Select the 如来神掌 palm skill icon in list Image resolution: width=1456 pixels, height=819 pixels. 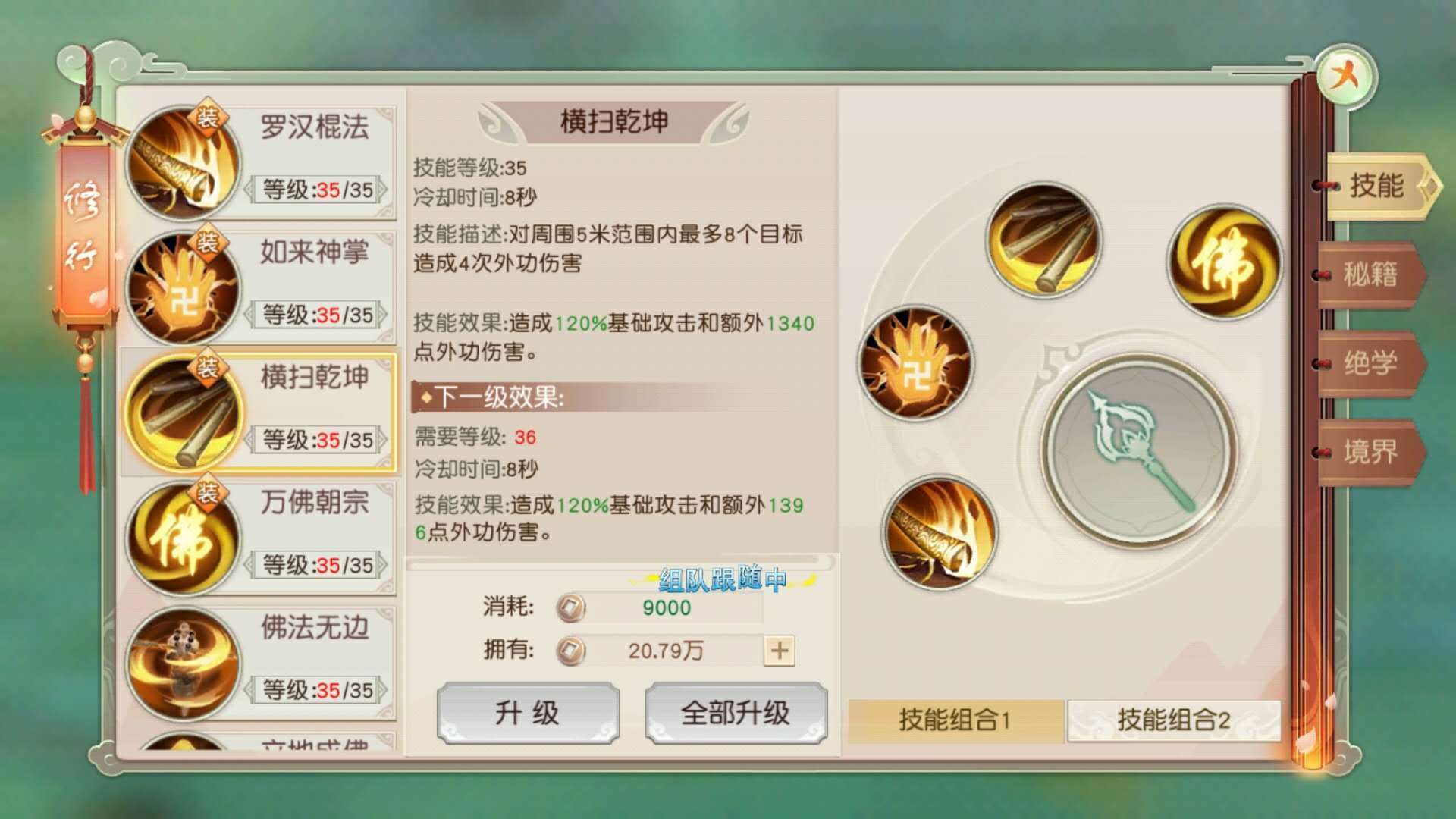pyautogui.click(x=183, y=288)
